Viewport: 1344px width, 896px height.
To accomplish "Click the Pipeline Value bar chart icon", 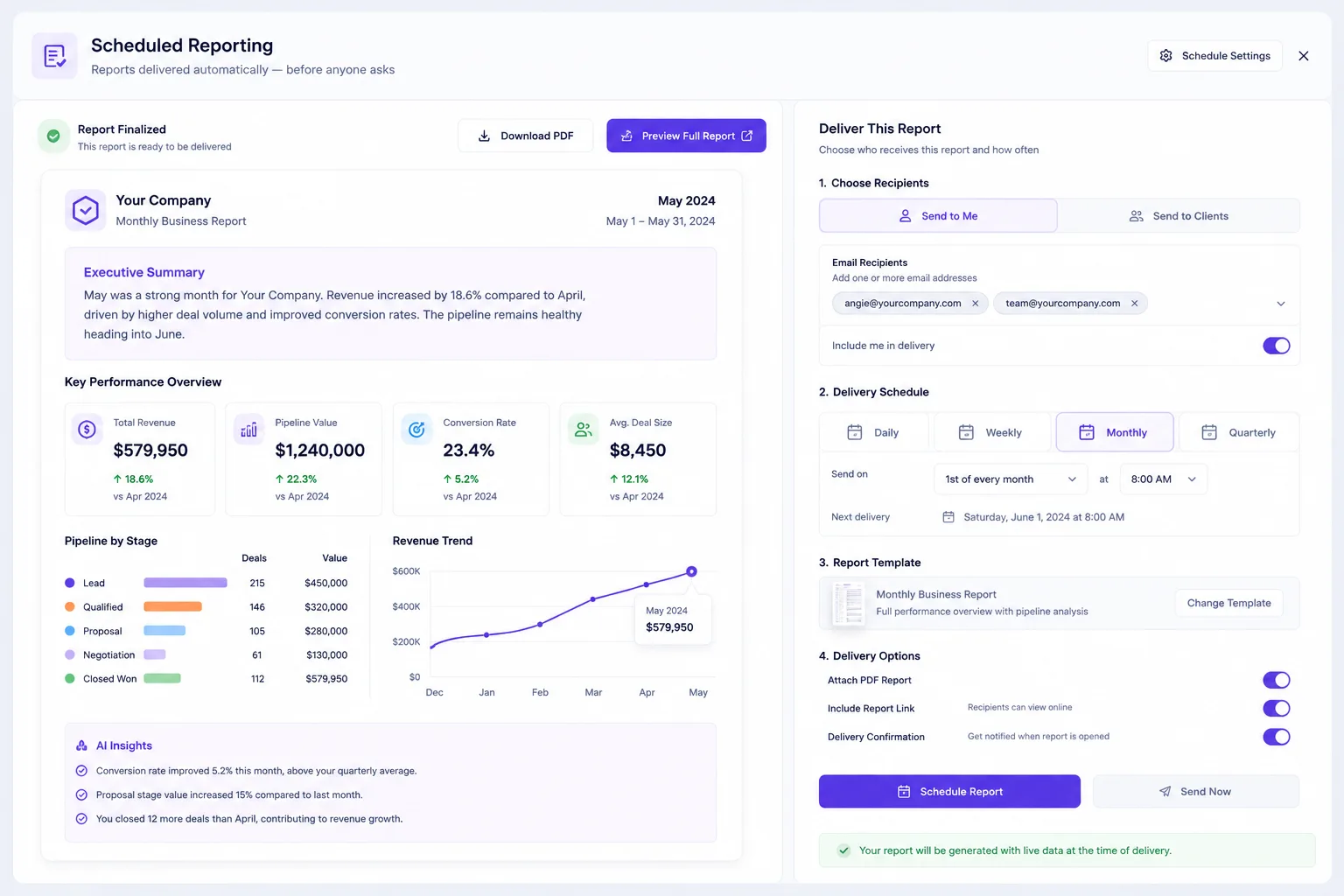I will pyautogui.click(x=249, y=430).
